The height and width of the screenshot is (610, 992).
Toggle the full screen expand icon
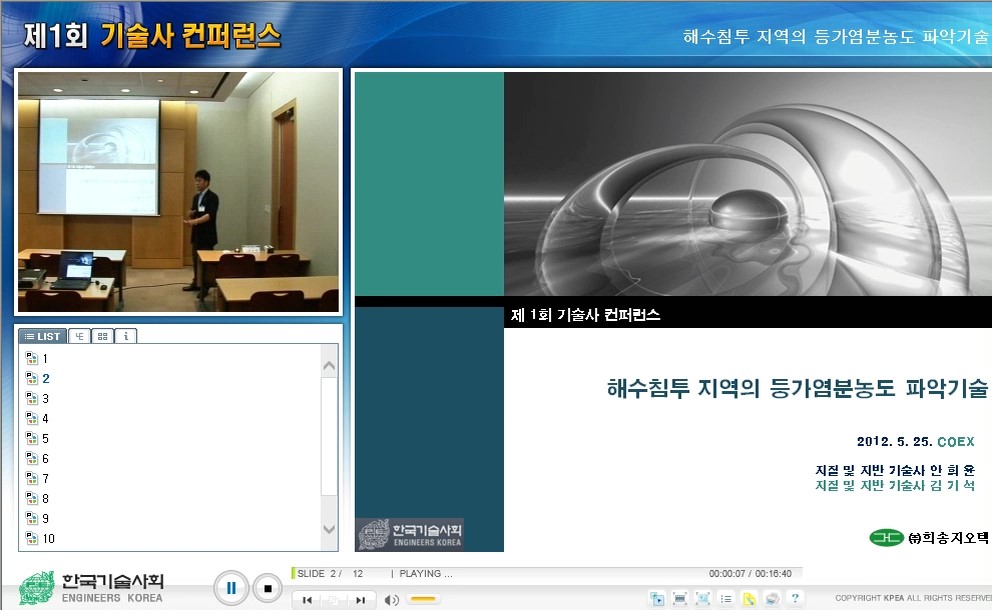coord(703,598)
